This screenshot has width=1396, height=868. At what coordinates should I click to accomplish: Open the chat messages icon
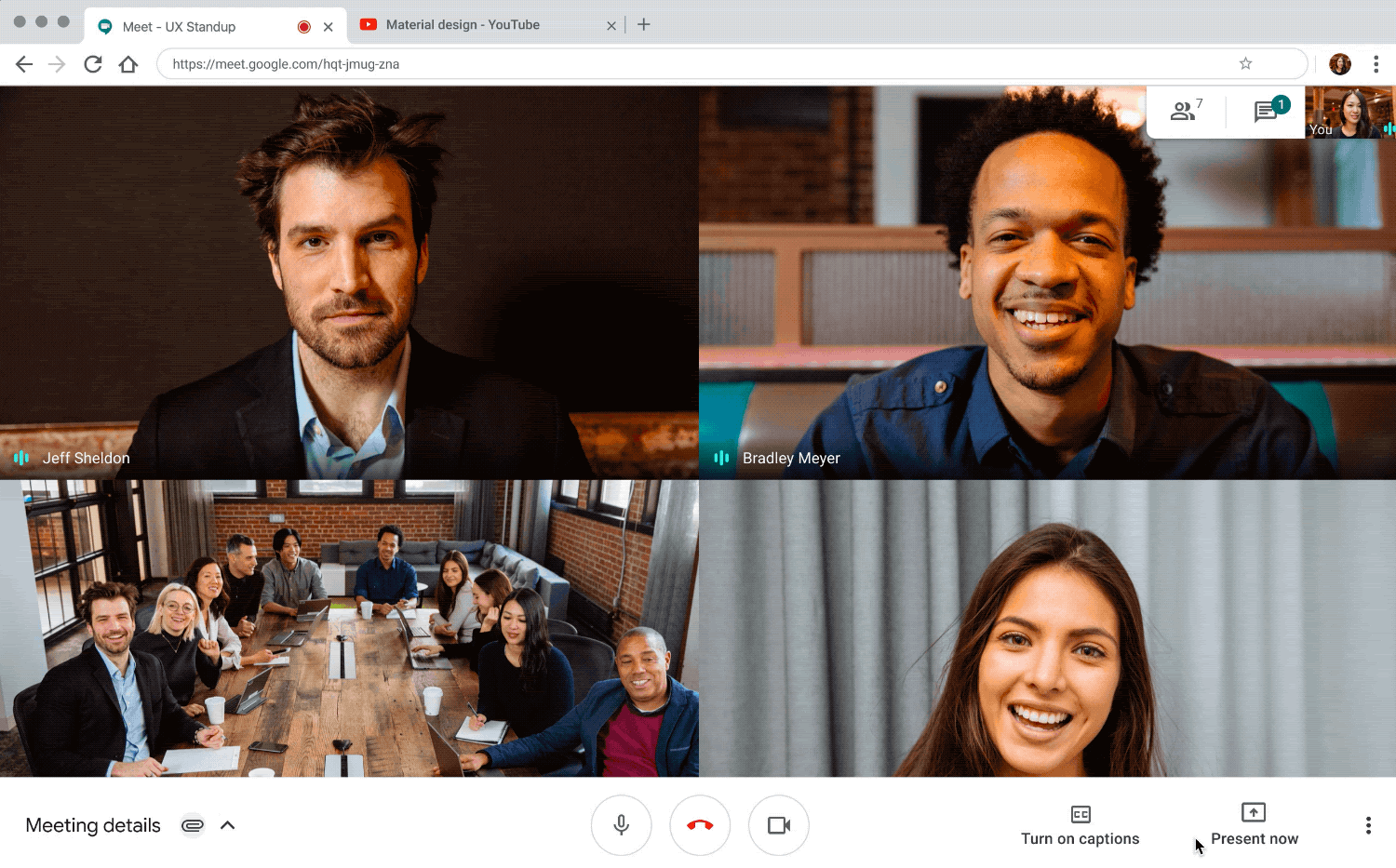1266,112
